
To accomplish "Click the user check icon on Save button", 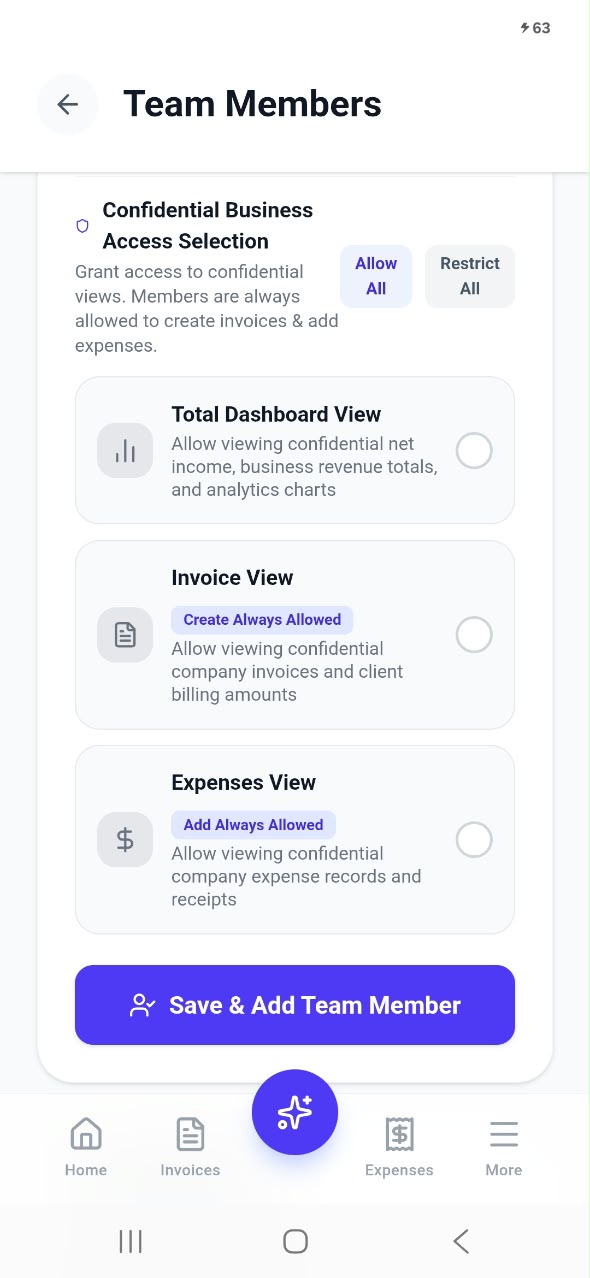I will 143,1005.
